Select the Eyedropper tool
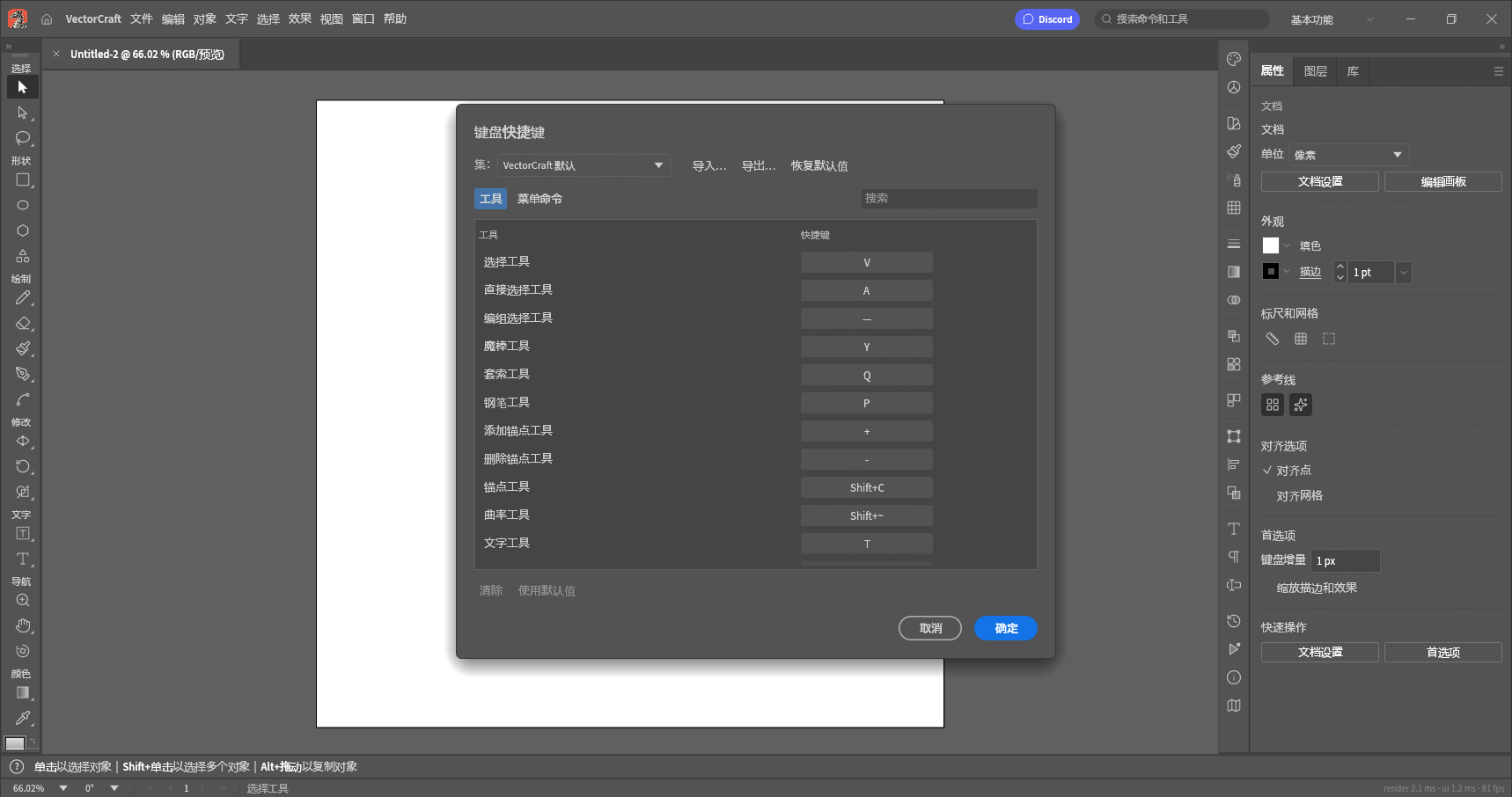Viewport: 1512px width, 797px height. click(x=22, y=718)
